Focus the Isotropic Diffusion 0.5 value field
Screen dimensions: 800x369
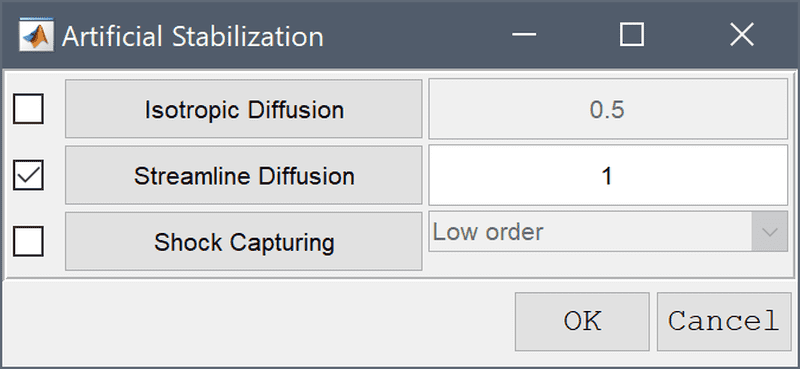coord(608,109)
